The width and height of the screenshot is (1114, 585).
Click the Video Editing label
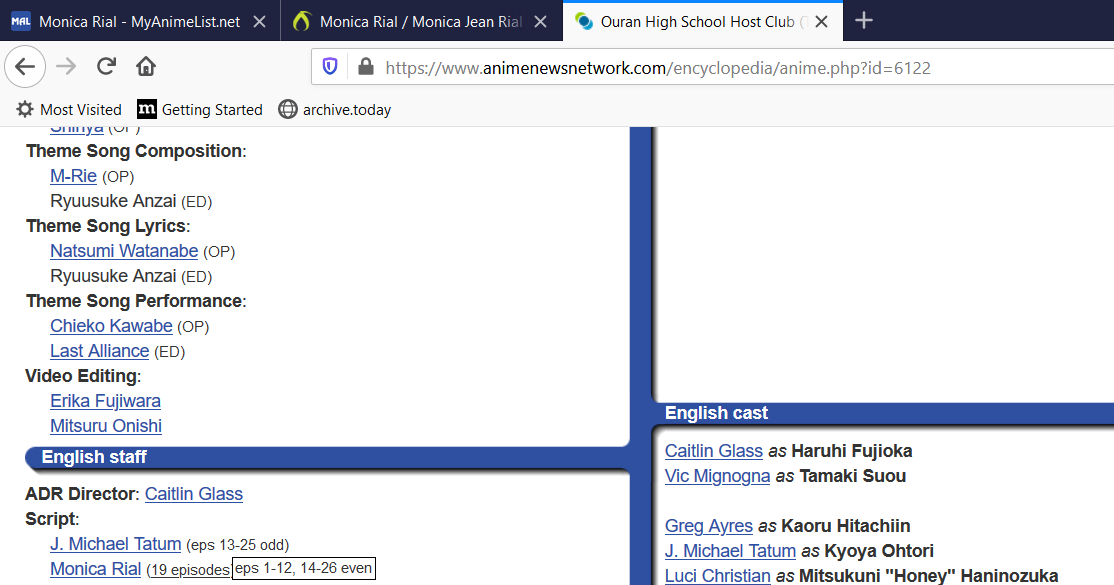[x=82, y=376]
